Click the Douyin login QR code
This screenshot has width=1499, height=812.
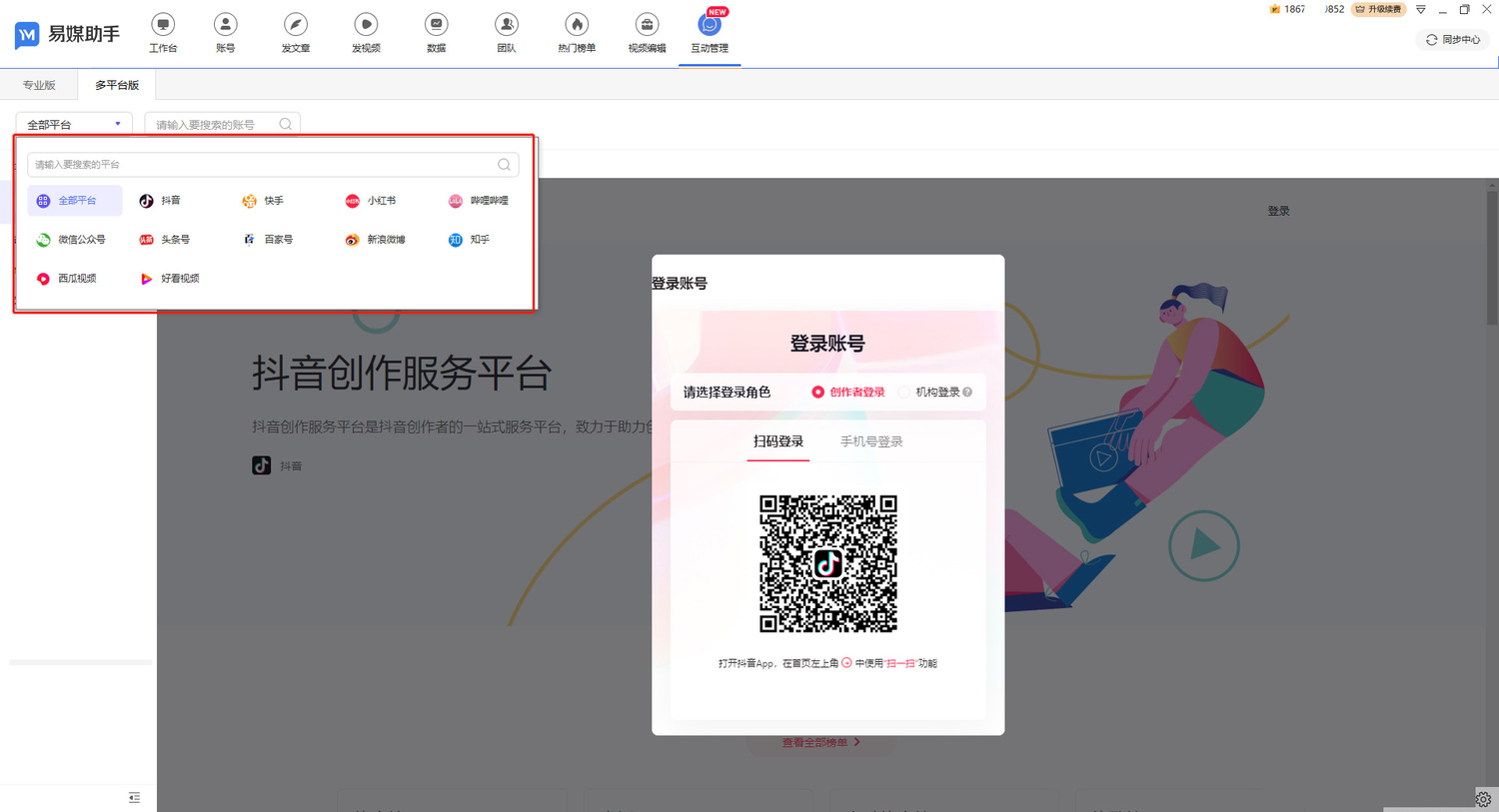(828, 563)
